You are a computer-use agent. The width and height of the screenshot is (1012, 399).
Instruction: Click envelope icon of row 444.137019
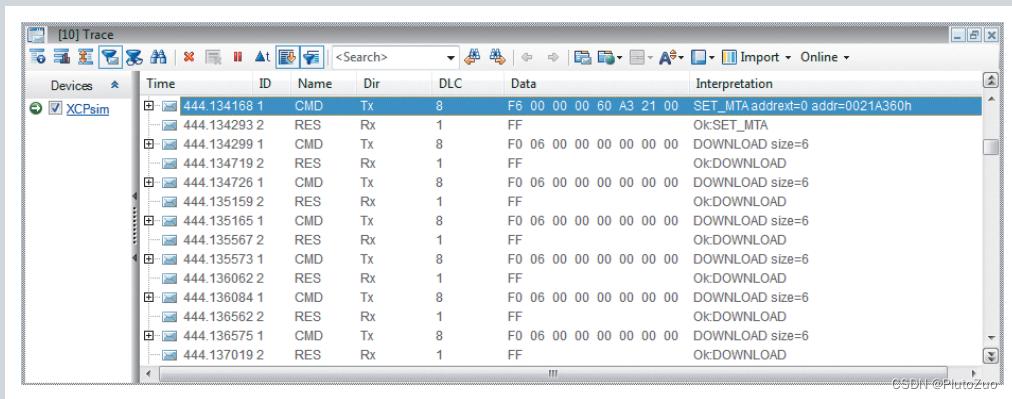click(x=170, y=355)
